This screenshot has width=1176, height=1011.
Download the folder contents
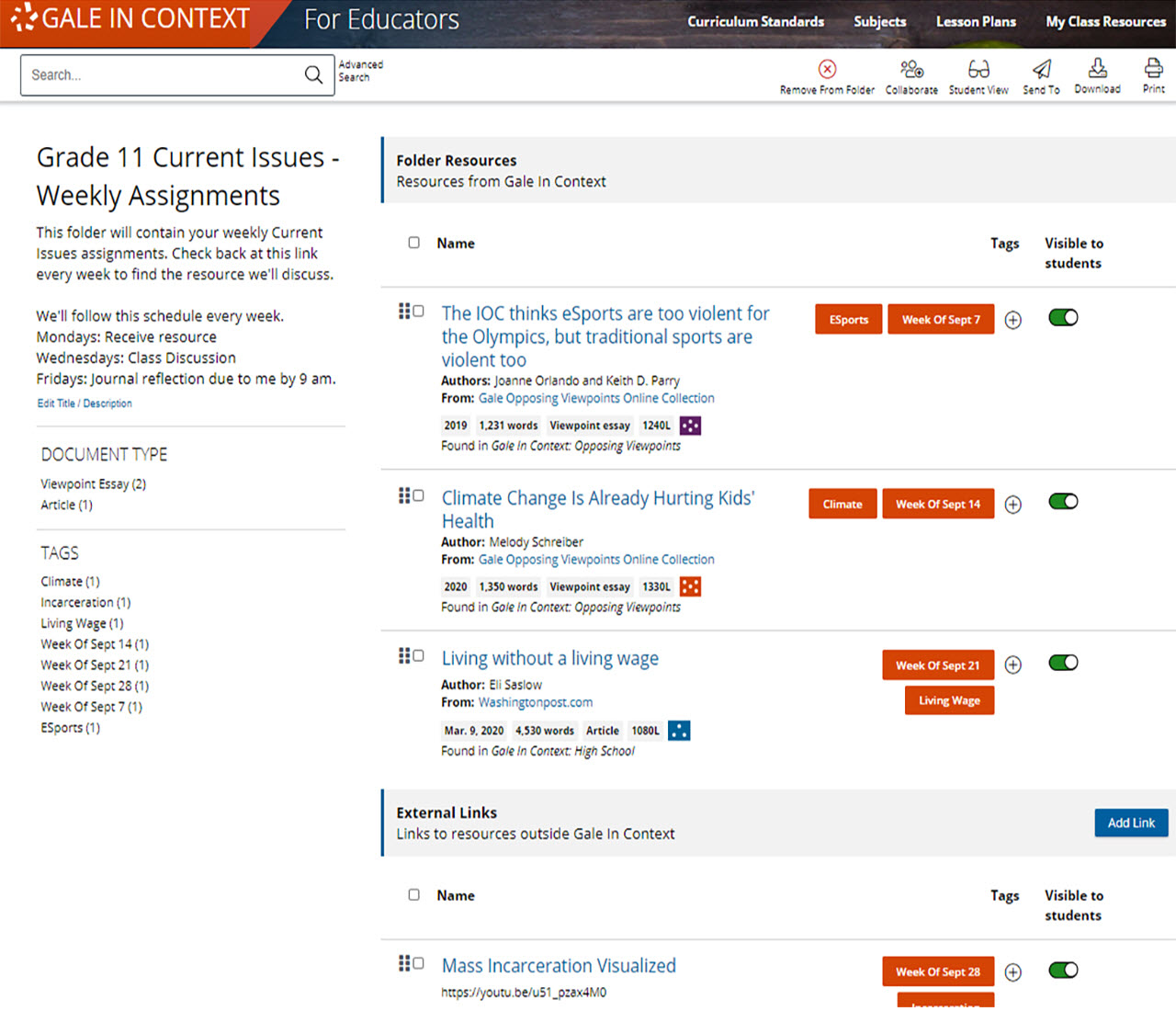tap(1097, 68)
